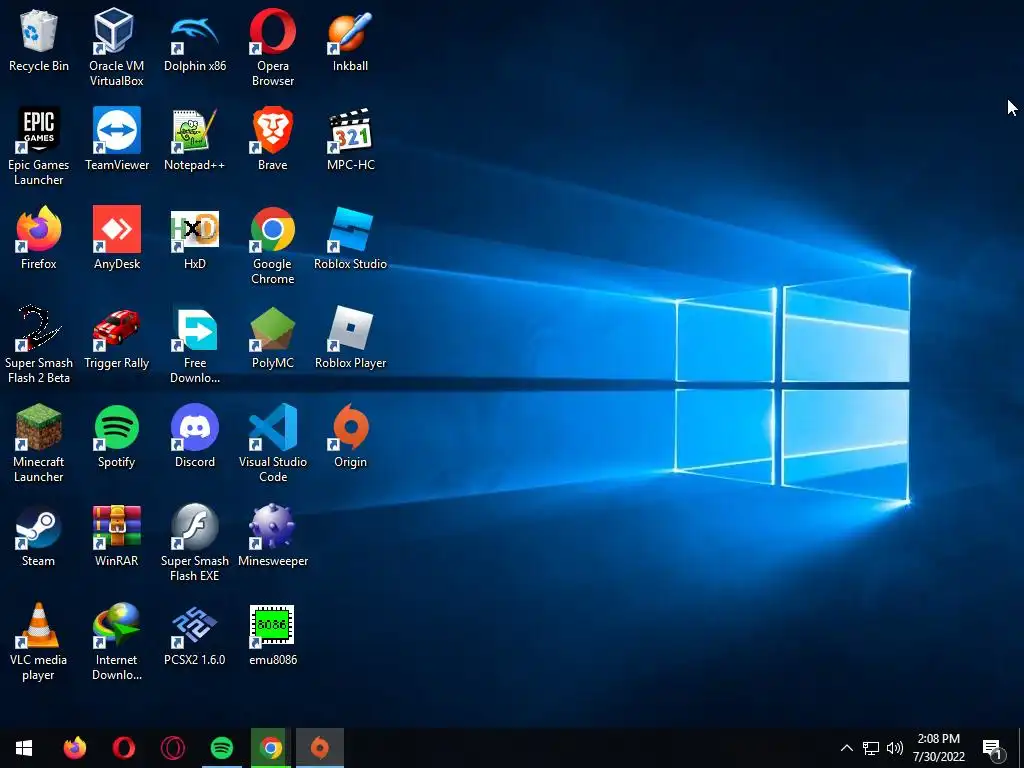
Task: Select the VLC media player shortcut
Action: click(39, 642)
